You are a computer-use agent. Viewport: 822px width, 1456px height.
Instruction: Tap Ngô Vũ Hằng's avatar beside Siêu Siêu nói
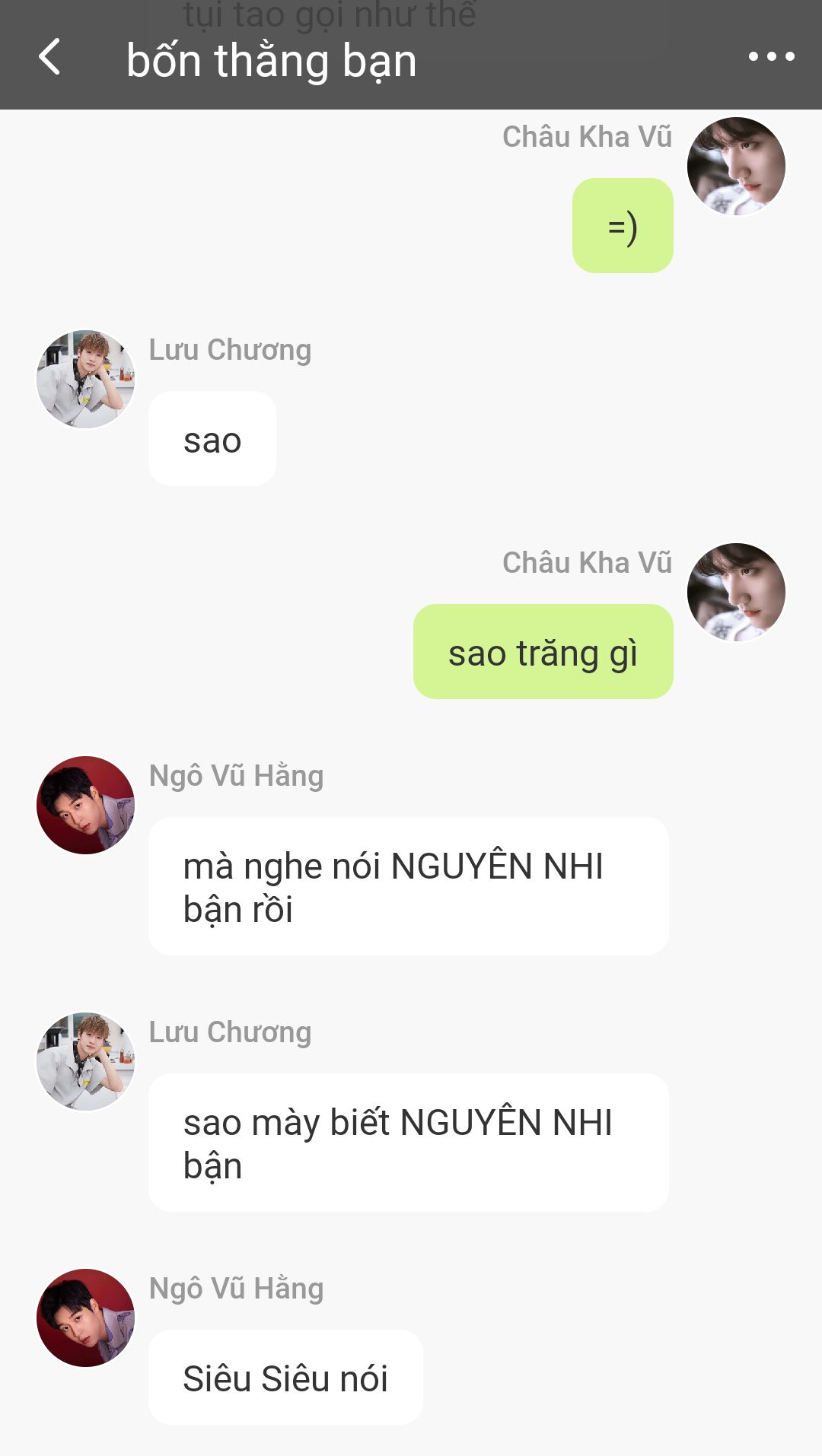(86, 1318)
